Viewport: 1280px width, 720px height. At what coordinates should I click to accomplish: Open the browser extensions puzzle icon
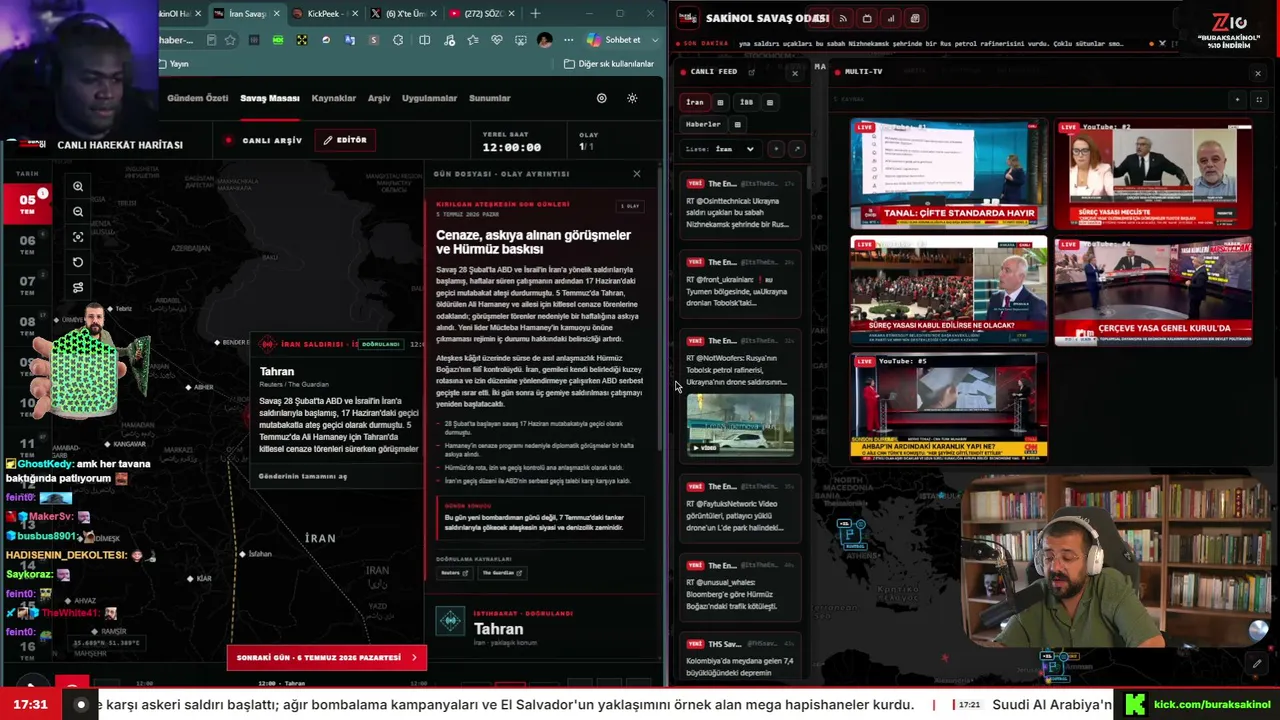coord(398,40)
